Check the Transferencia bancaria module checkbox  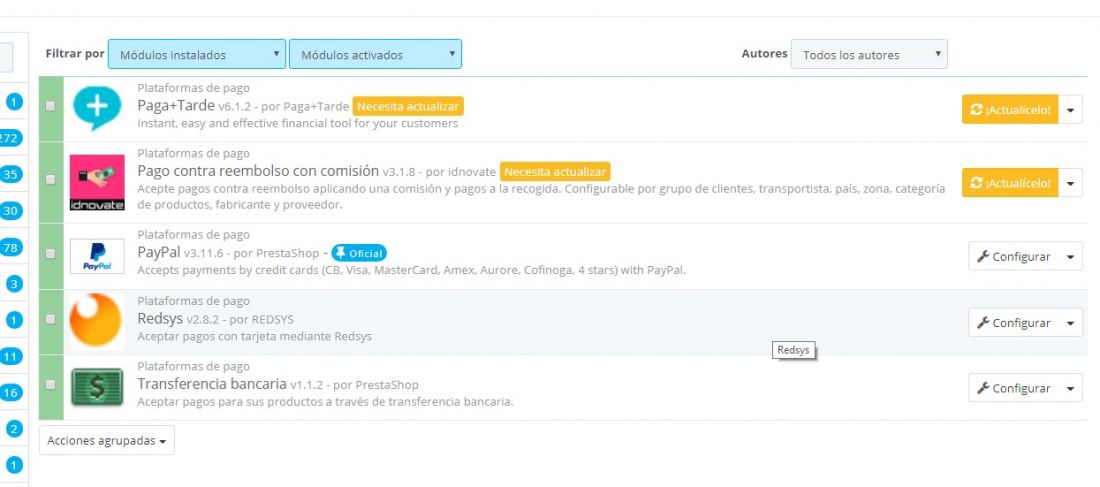click(x=51, y=385)
